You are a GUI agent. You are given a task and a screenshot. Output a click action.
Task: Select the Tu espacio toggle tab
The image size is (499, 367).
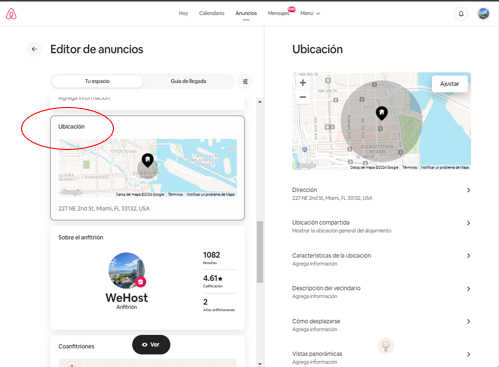(x=97, y=81)
